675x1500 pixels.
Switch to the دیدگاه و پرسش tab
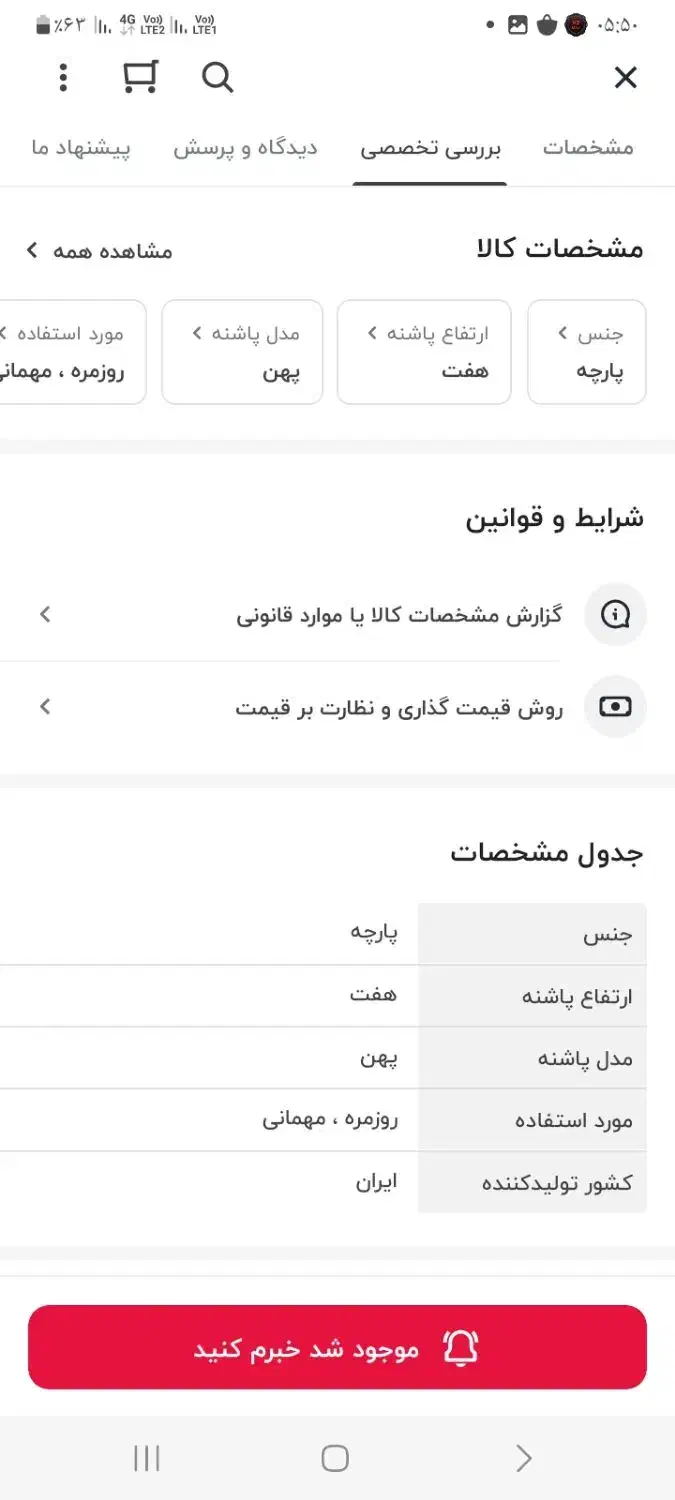click(245, 147)
